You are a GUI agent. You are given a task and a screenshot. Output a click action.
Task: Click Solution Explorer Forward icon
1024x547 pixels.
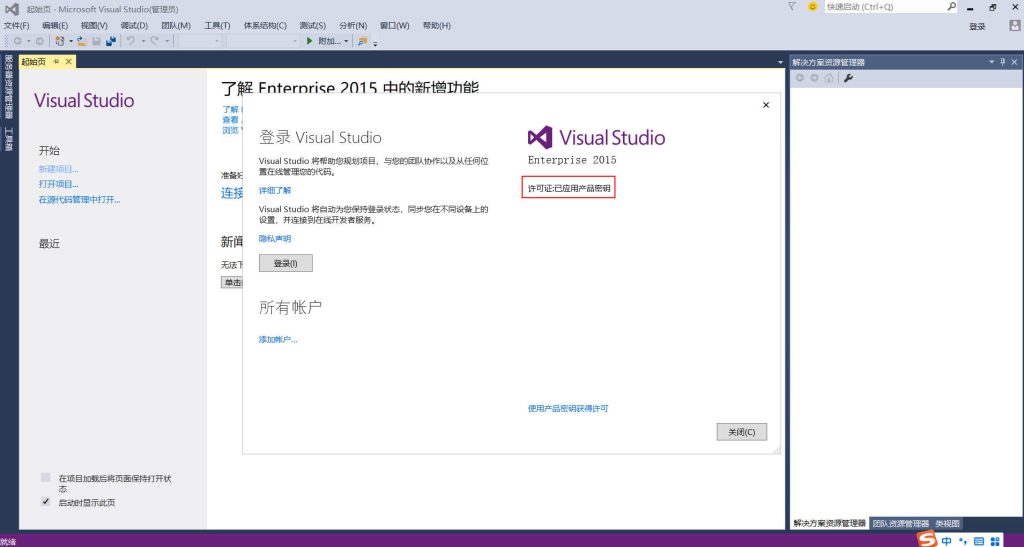coord(814,78)
